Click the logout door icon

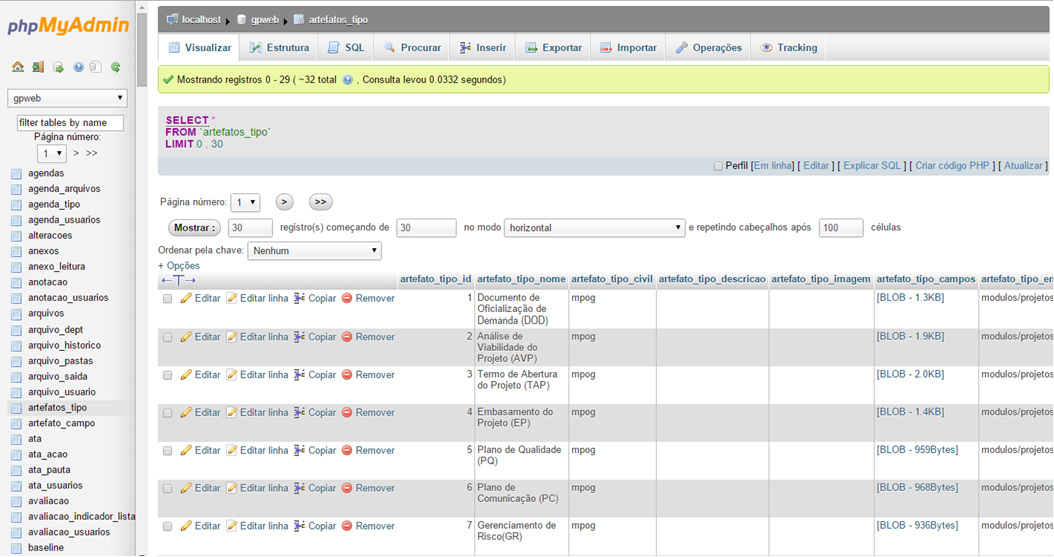point(37,67)
